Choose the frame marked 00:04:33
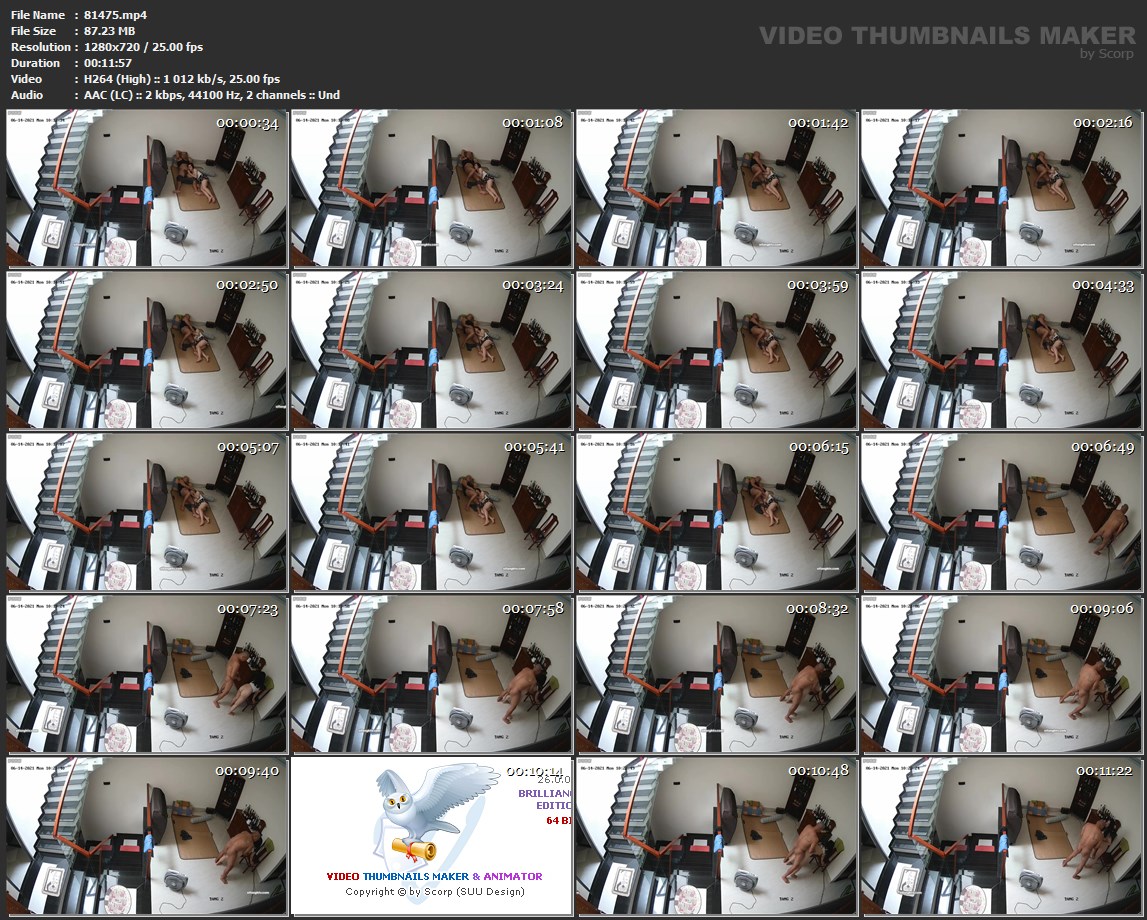Image resolution: width=1147 pixels, height=920 pixels. (x=1001, y=350)
